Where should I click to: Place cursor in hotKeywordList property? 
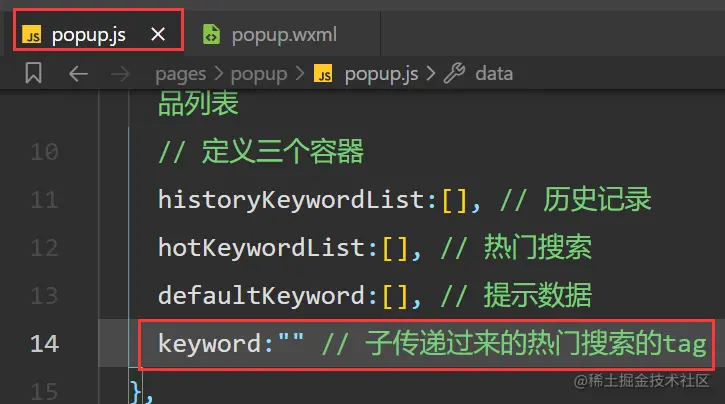coord(261,248)
